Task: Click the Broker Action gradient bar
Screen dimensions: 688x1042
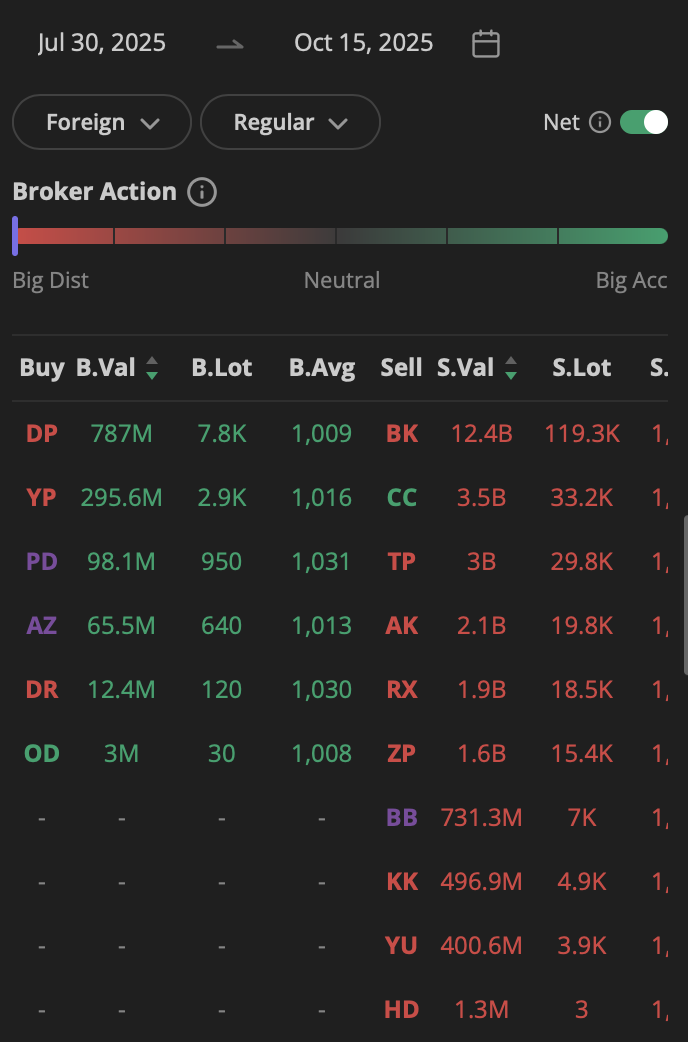Action: click(340, 236)
